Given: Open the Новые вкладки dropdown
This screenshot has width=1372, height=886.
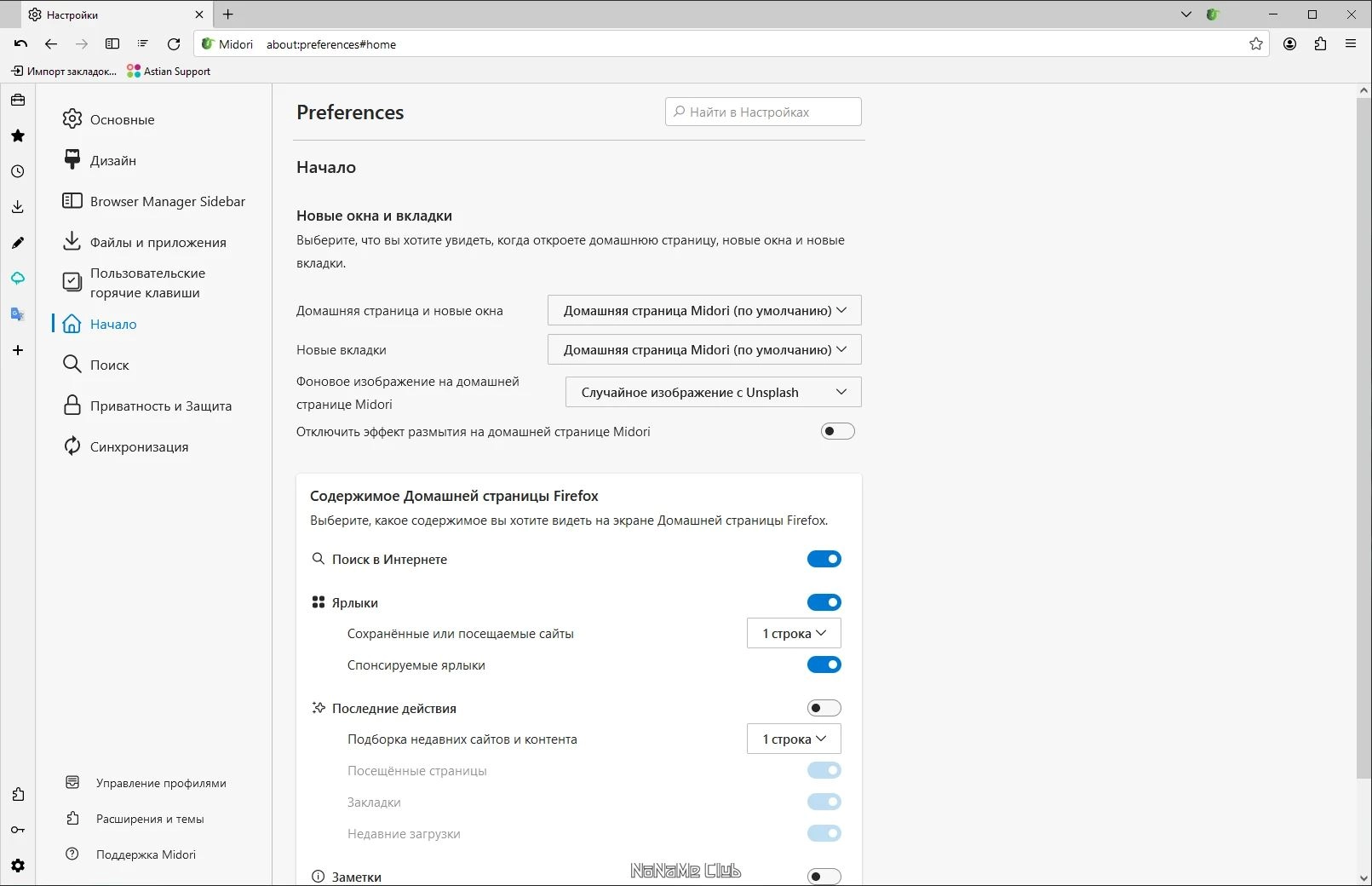Looking at the screenshot, I should click(x=704, y=349).
